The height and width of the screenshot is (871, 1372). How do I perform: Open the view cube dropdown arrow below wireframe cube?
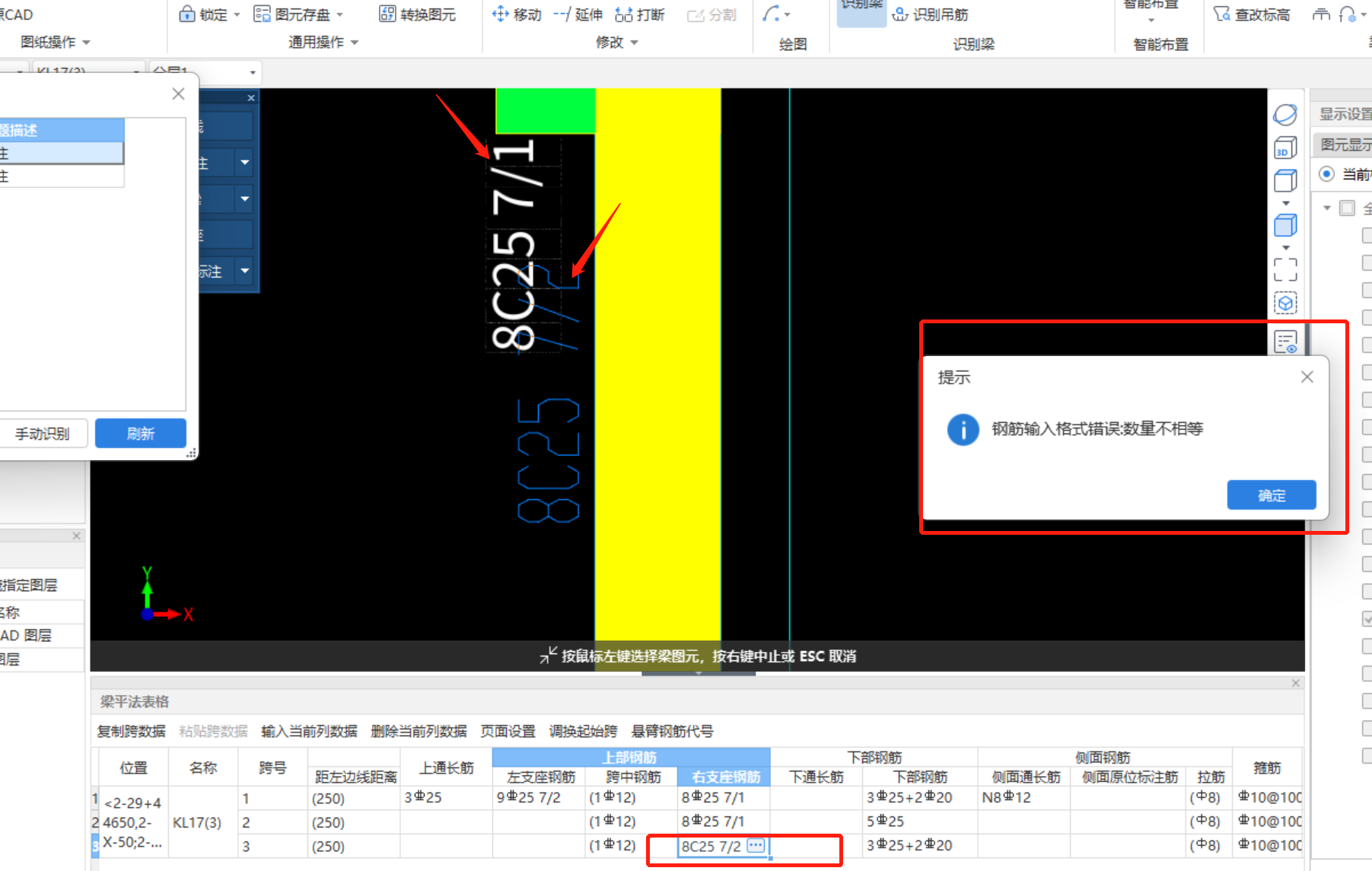1286,203
